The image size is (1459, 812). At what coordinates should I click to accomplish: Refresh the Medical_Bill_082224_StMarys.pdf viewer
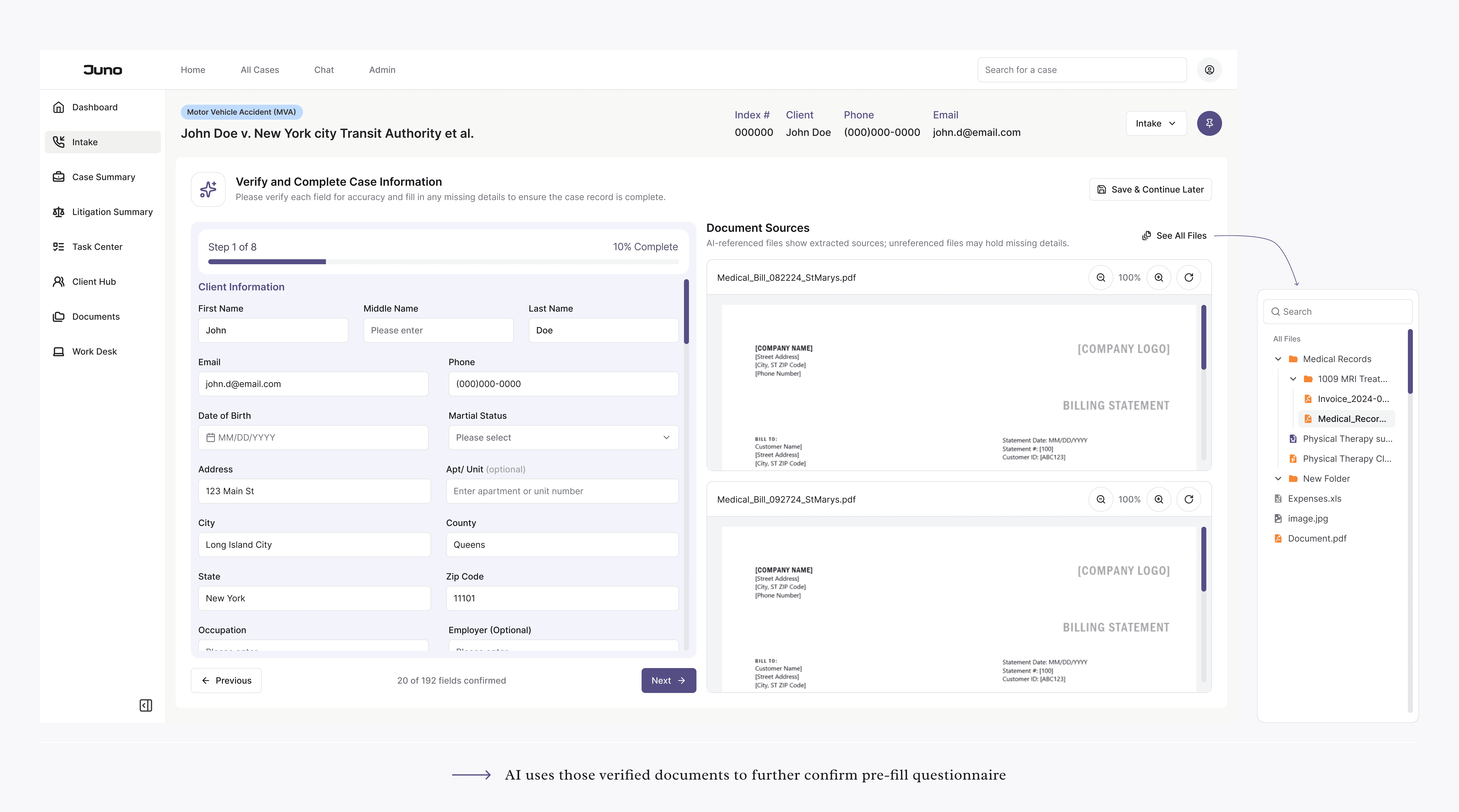[x=1189, y=278]
